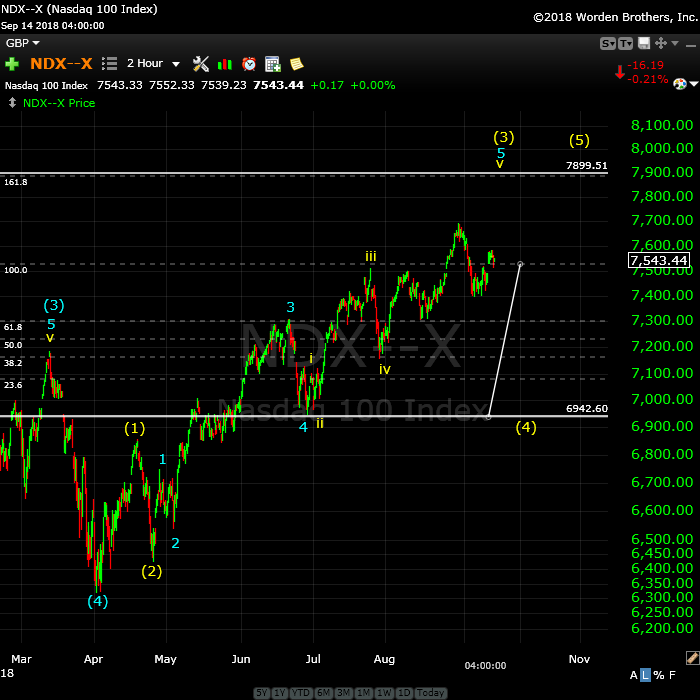Click the 04:00:00 time axis marker
Screen dimensions: 700x700
485,665
